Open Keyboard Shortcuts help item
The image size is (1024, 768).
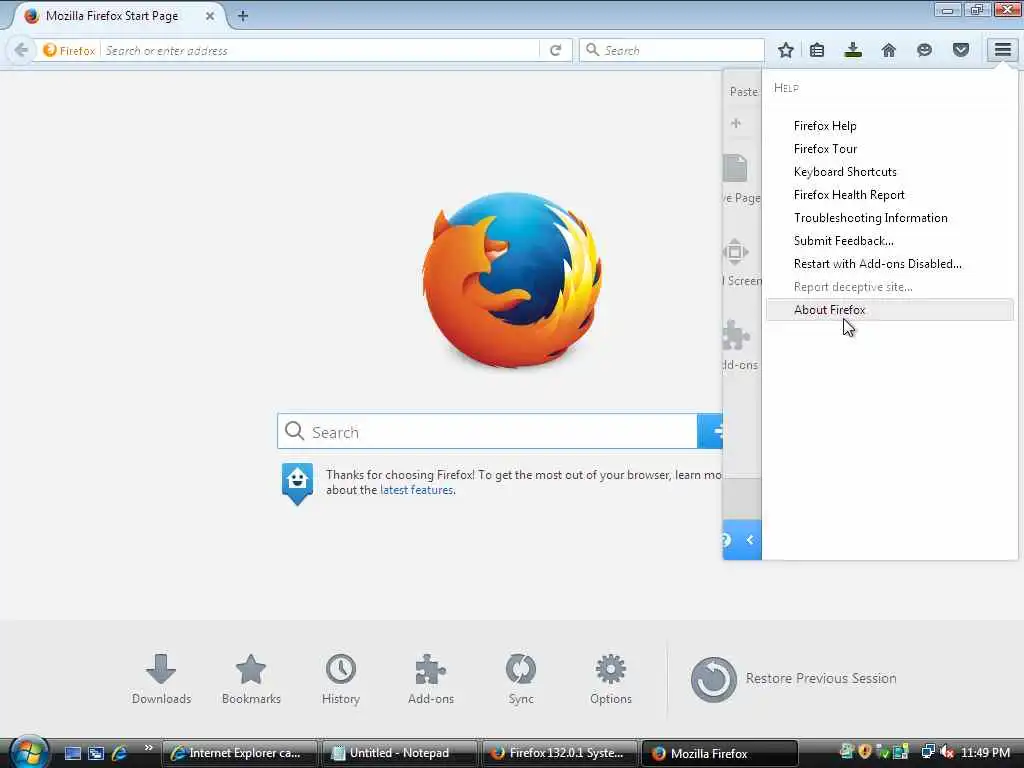pyautogui.click(x=845, y=171)
